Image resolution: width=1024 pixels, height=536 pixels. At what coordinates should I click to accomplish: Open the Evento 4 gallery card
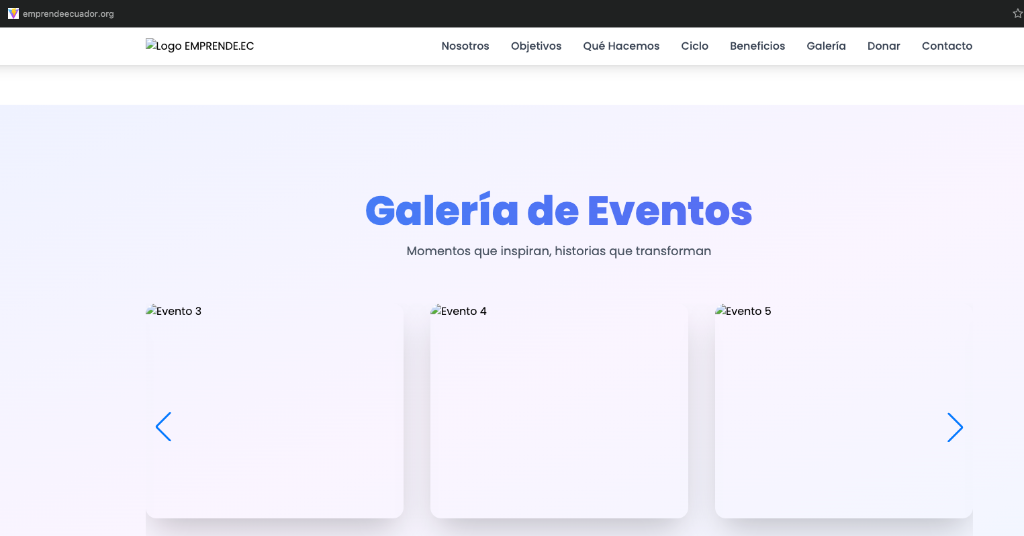tap(558, 410)
